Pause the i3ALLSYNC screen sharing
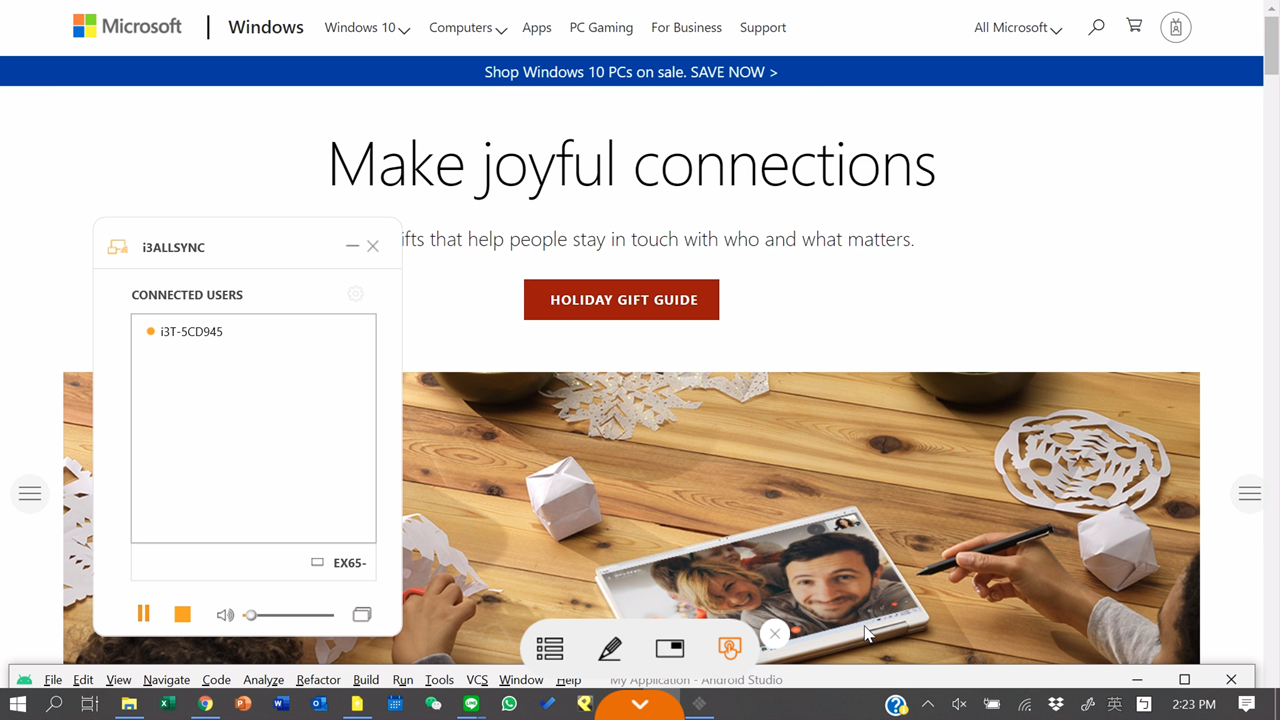Screen dimensions: 1280x720 coord(144,614)
